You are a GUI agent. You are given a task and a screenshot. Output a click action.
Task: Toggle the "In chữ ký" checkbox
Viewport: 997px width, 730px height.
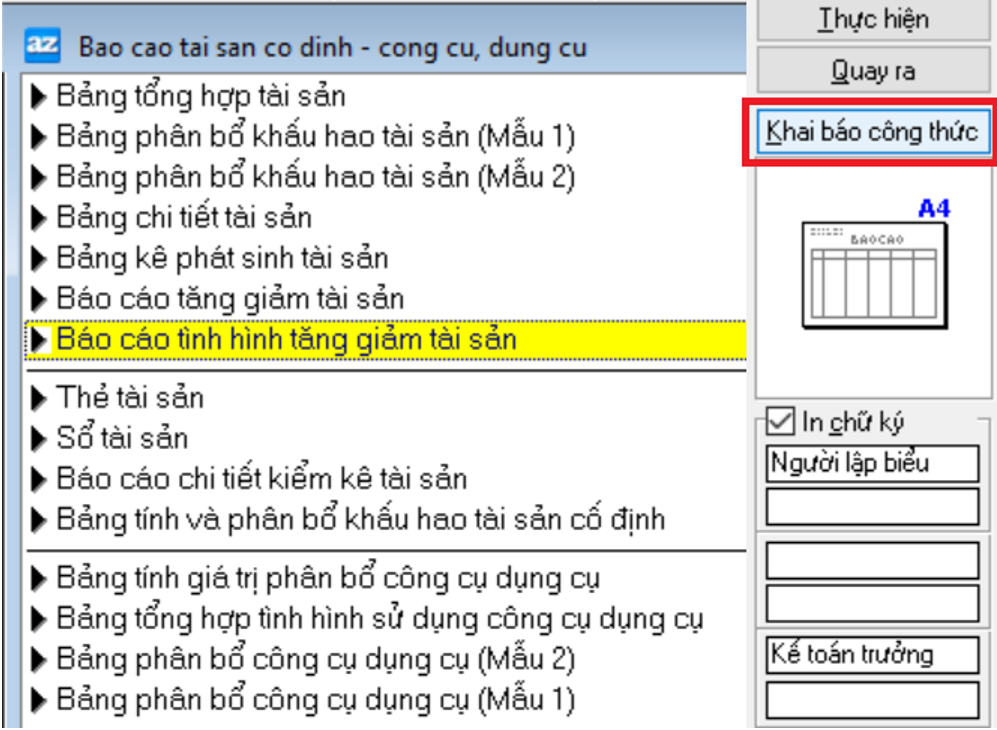coord(780,423)
